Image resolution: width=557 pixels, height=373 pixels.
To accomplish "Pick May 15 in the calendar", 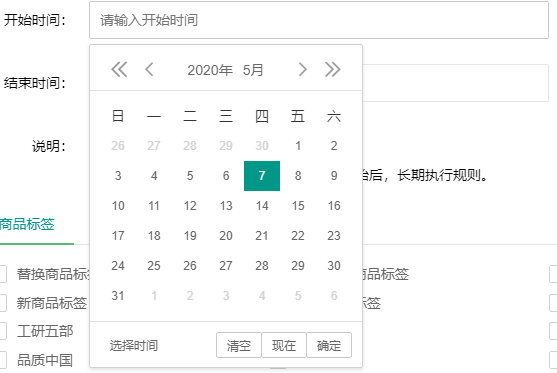I will pos(298,206).
